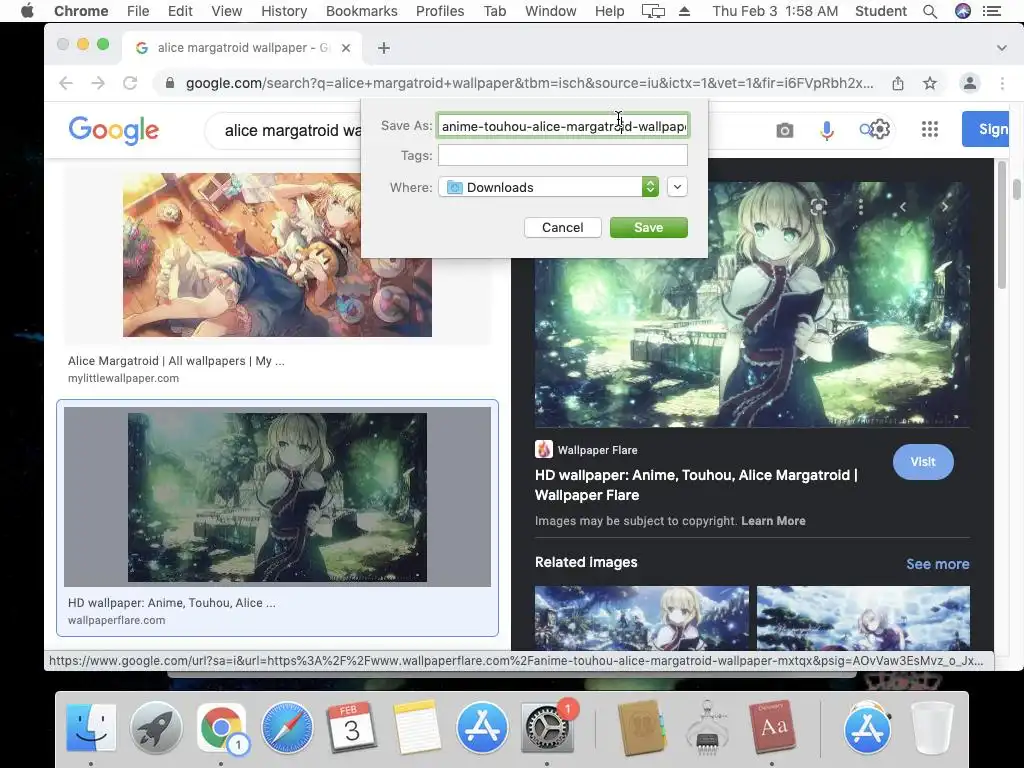The image size is (1024, 768).
Task: Click the Google logo
Action: click(114, 130)
